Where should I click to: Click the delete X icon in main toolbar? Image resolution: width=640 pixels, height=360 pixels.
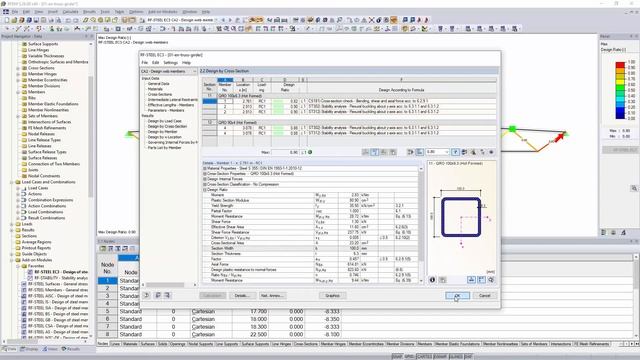coord(371,20)
